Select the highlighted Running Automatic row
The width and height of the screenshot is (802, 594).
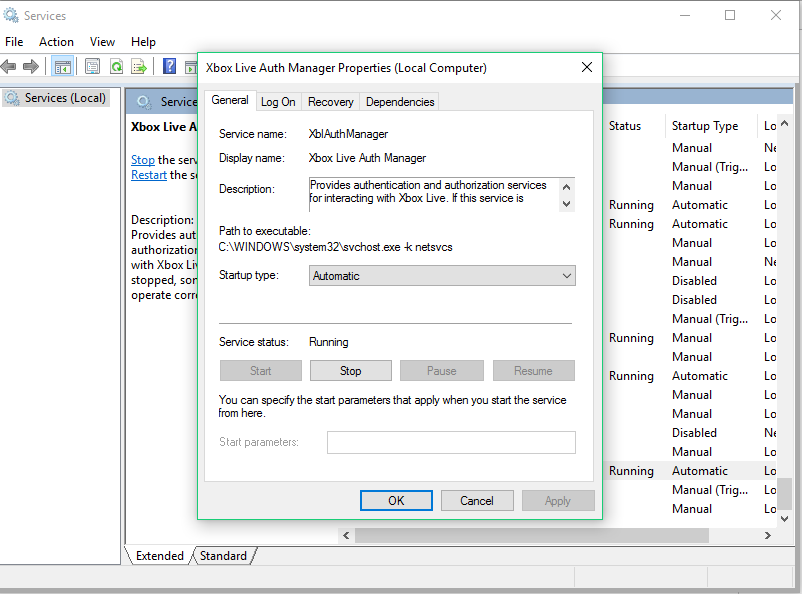point(691,471)
